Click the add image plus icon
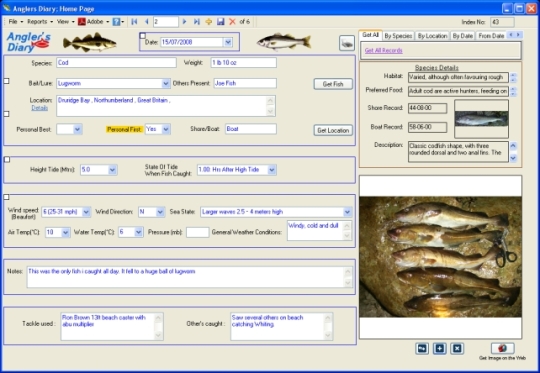This screenshot has height=373, width=540. (439, 349)
